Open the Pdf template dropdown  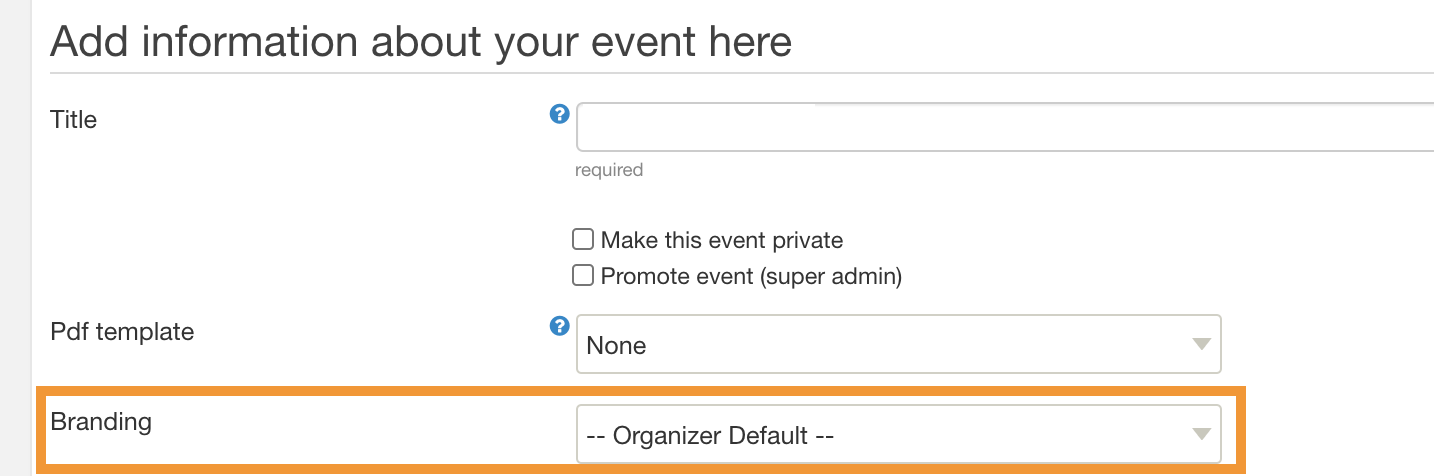tap(898, 345)
